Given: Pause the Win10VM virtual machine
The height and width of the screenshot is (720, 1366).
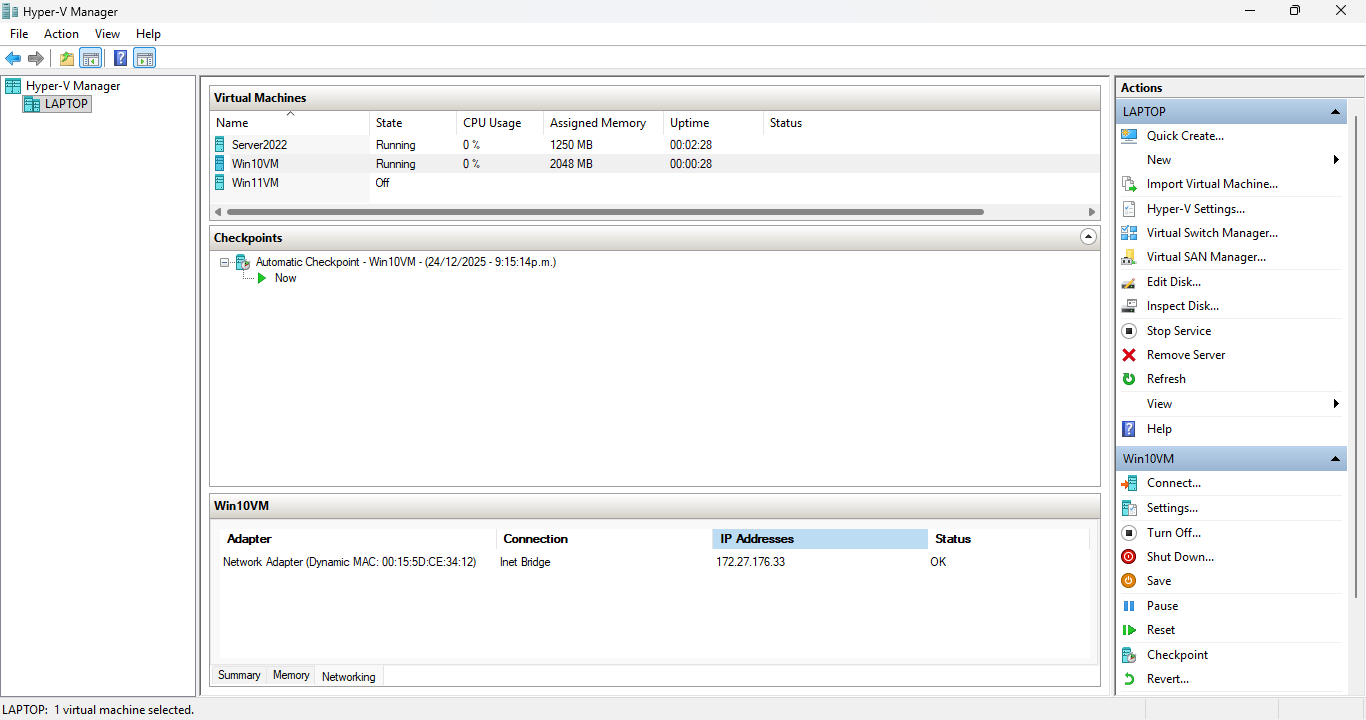Looking at the screenshot, I should pos(1162,606).
